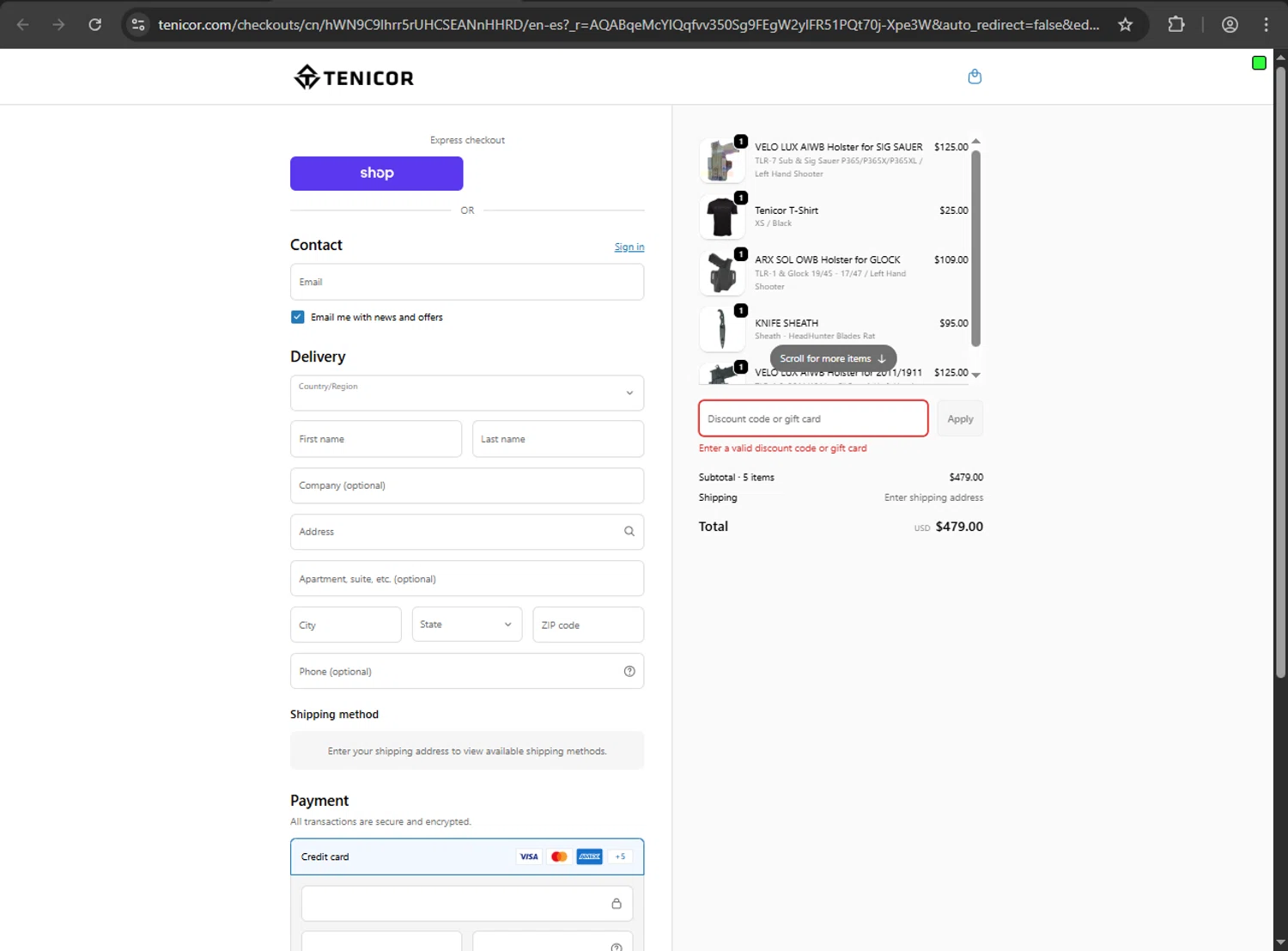Focus the Company (optional) field
Screen dimensions: 1288x951
467,485
